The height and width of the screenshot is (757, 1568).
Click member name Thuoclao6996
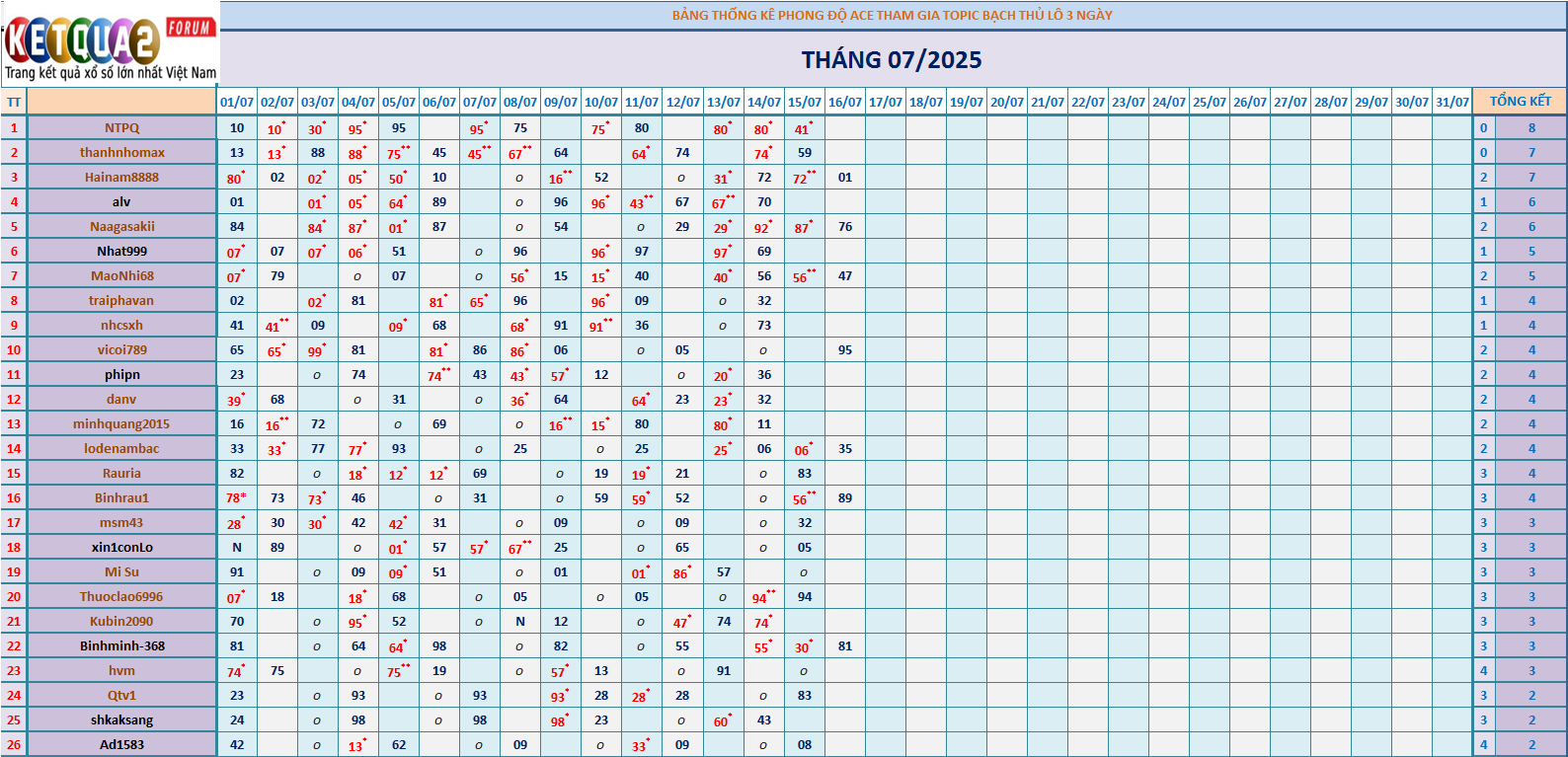point(122,596)
